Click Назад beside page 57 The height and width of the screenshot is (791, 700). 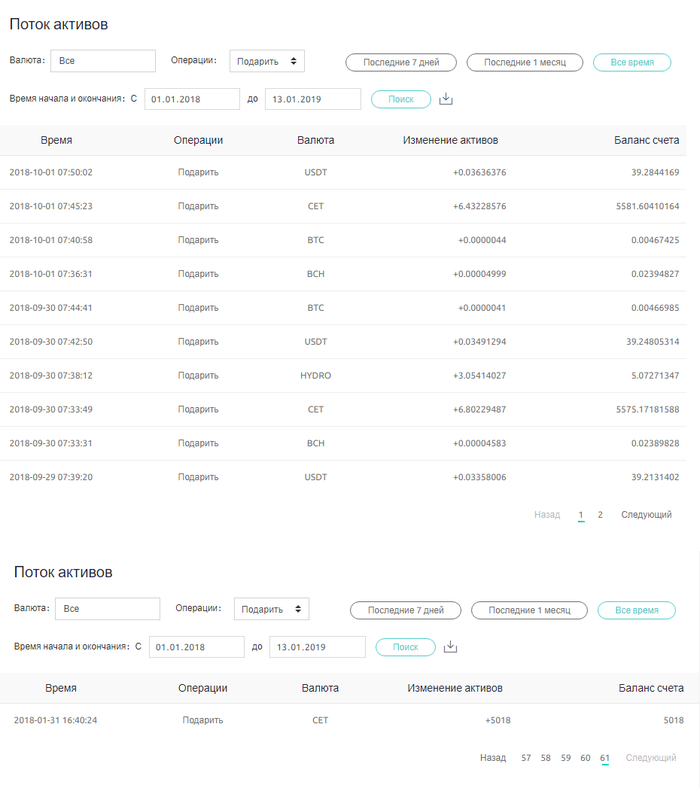pos(492,758)
